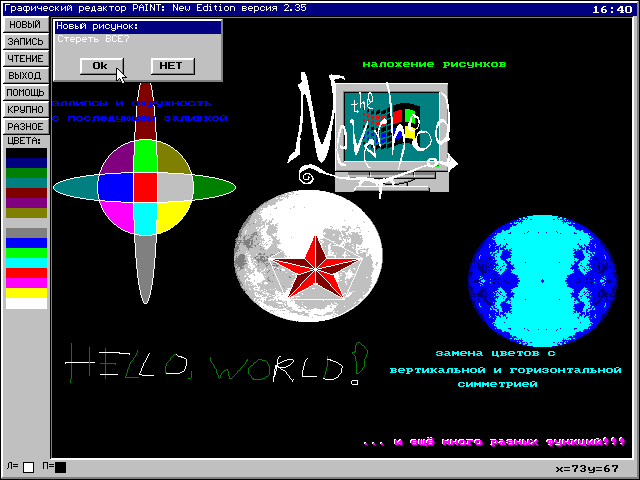The height and width of the screenshot is (480, 640).
Task: Pick the red color in the palette
Action: pos(26,273)
